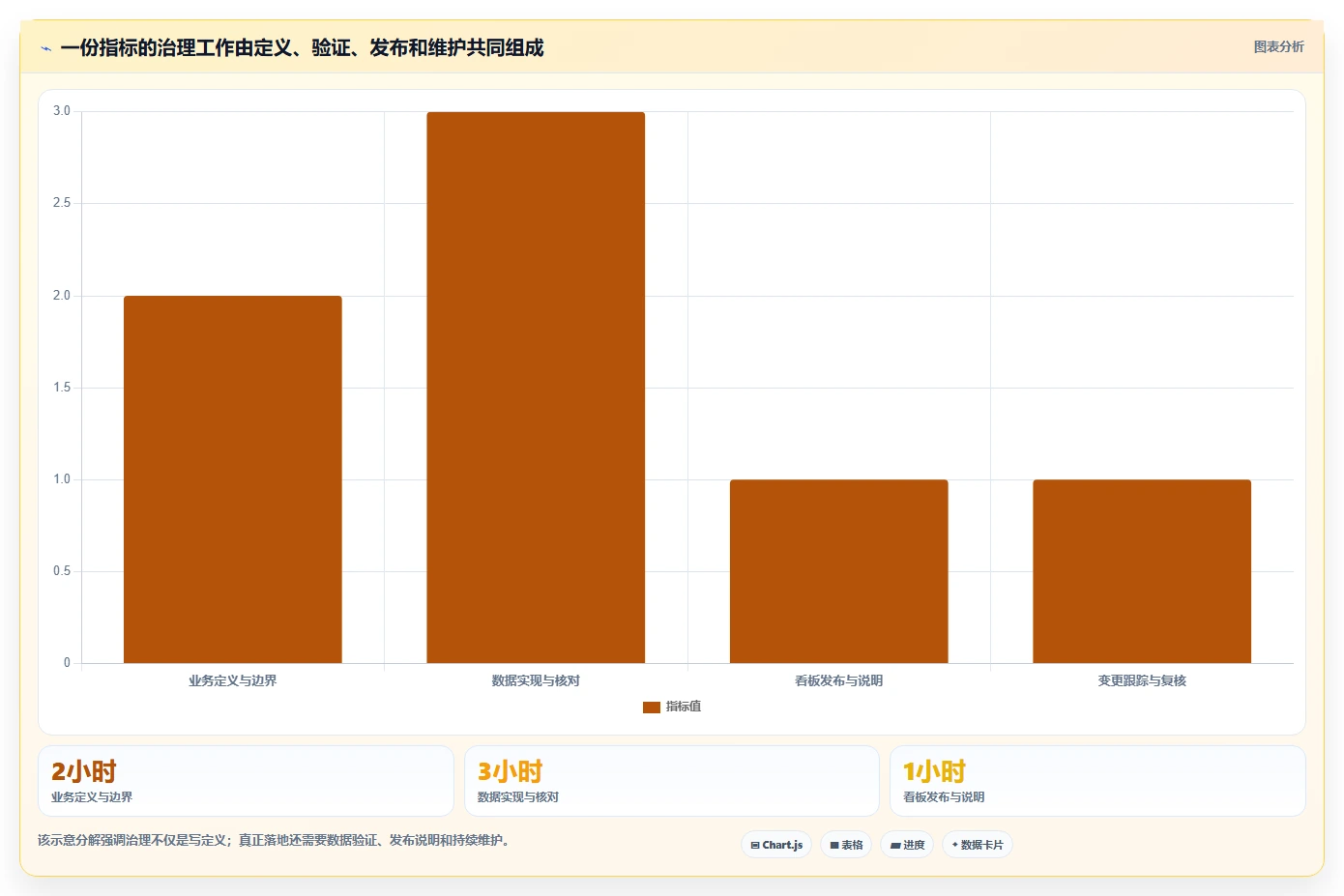Click the Chart.js tag chip
This screenshot has width=1344, height=896.
point(776,845)
